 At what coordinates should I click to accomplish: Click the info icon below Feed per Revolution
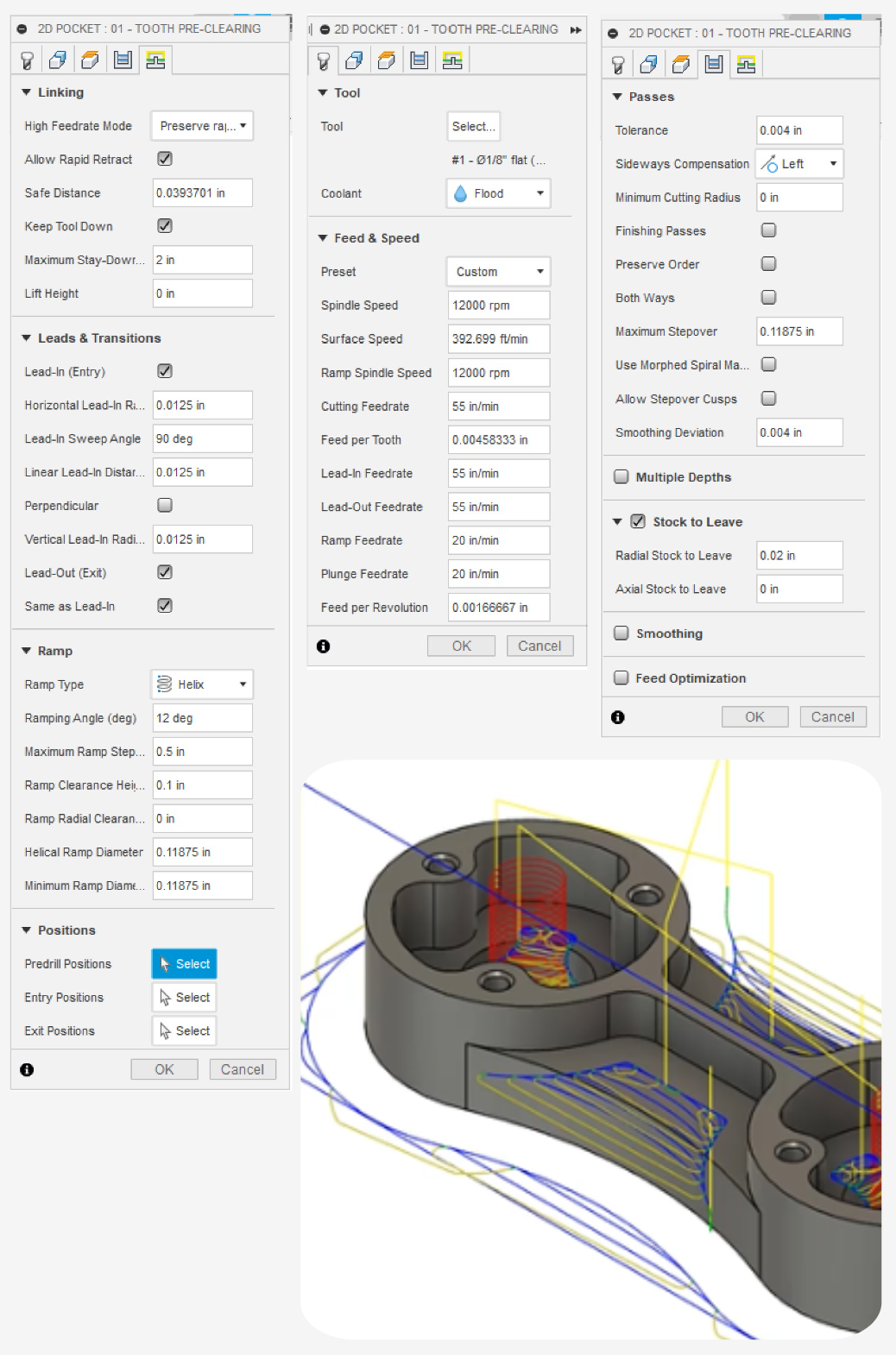coord(323,646)
